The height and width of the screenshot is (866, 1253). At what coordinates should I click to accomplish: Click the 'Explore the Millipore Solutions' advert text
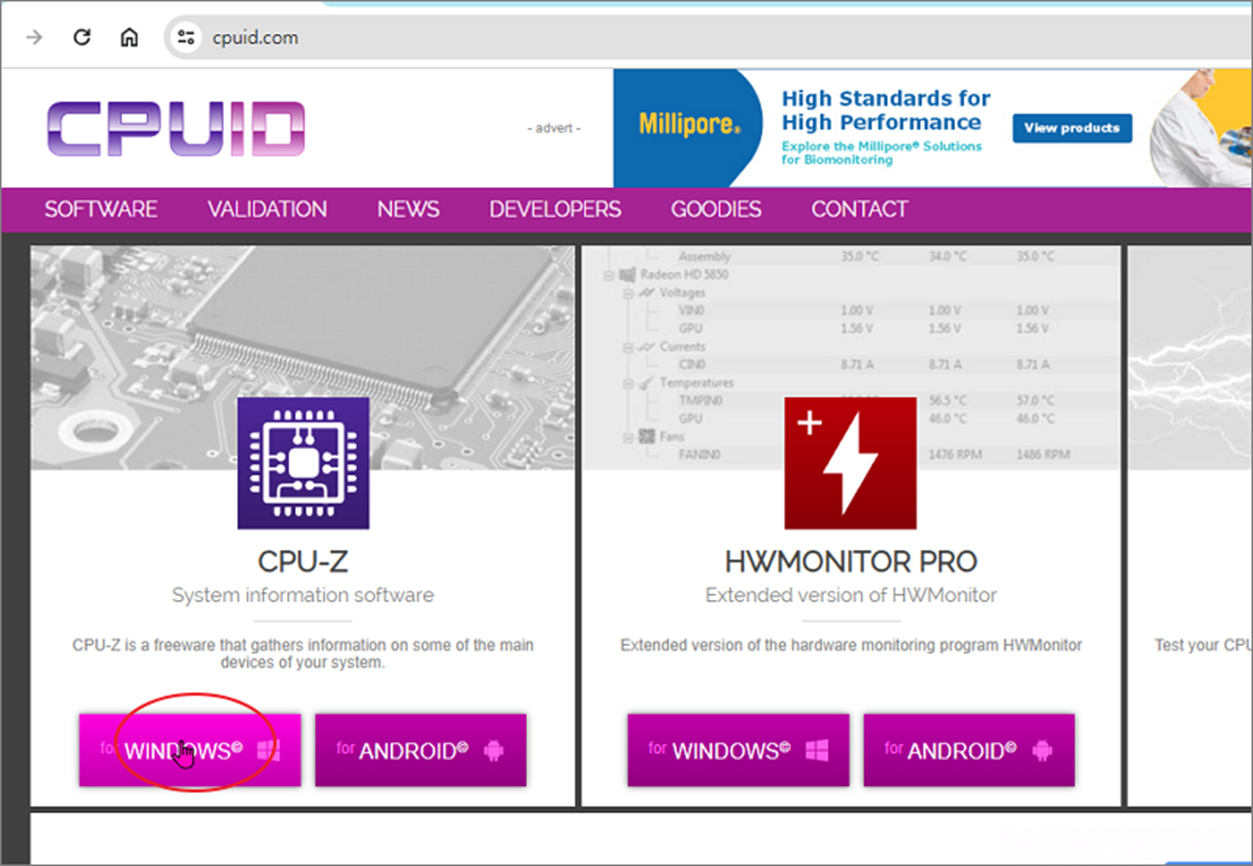(882, 153)
